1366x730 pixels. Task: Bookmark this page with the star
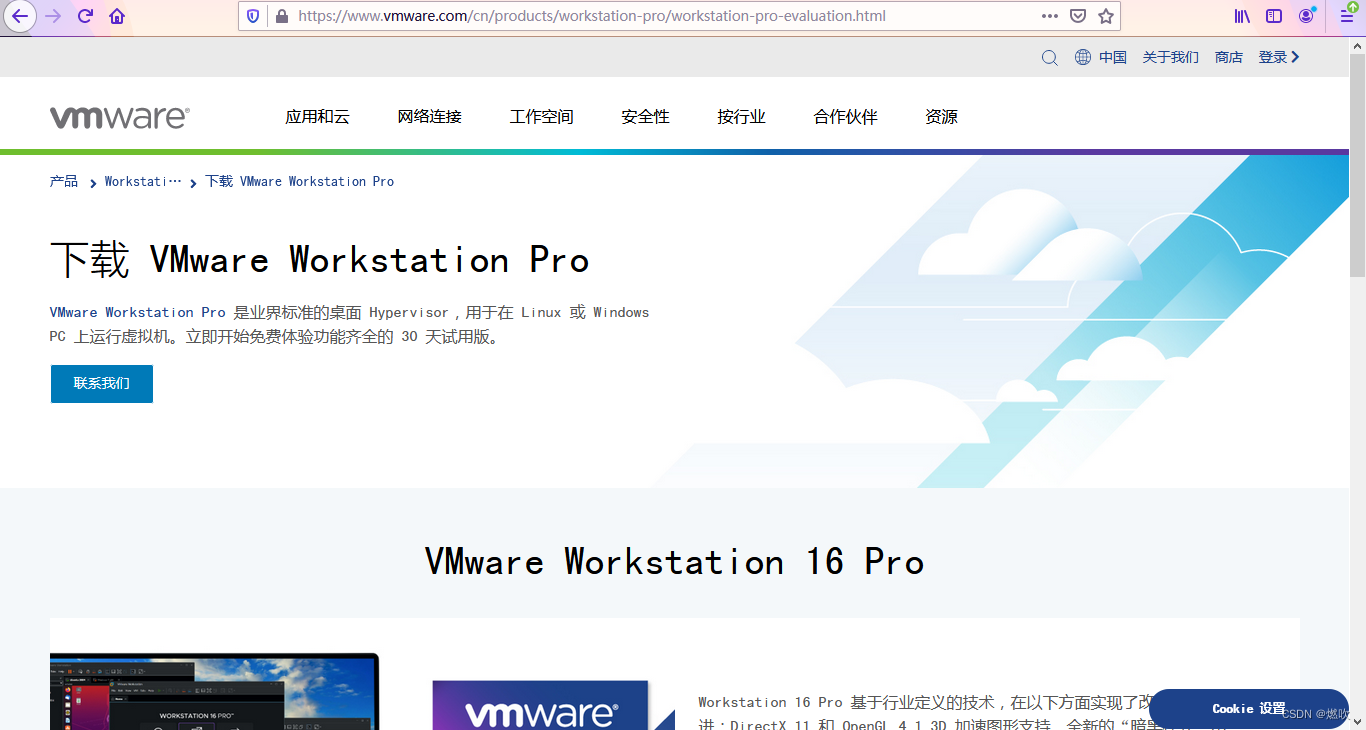pos(1106,16)
